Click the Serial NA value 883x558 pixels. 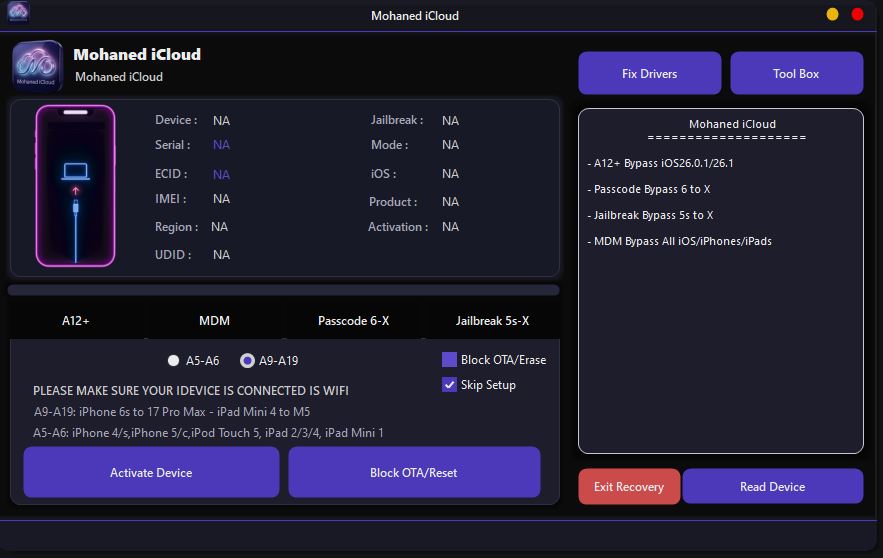pyautogui.click(x=221, y=145)
